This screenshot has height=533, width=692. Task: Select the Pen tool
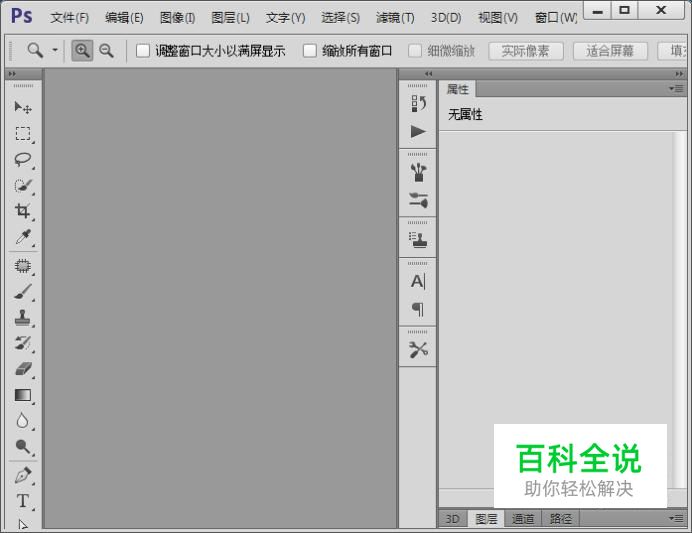click(x=23, y=475)
